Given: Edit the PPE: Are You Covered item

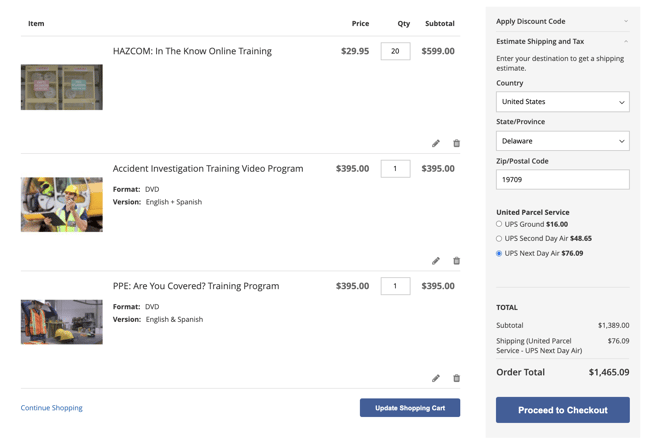Looking at the screenshot, I should (x=436, y=379).
